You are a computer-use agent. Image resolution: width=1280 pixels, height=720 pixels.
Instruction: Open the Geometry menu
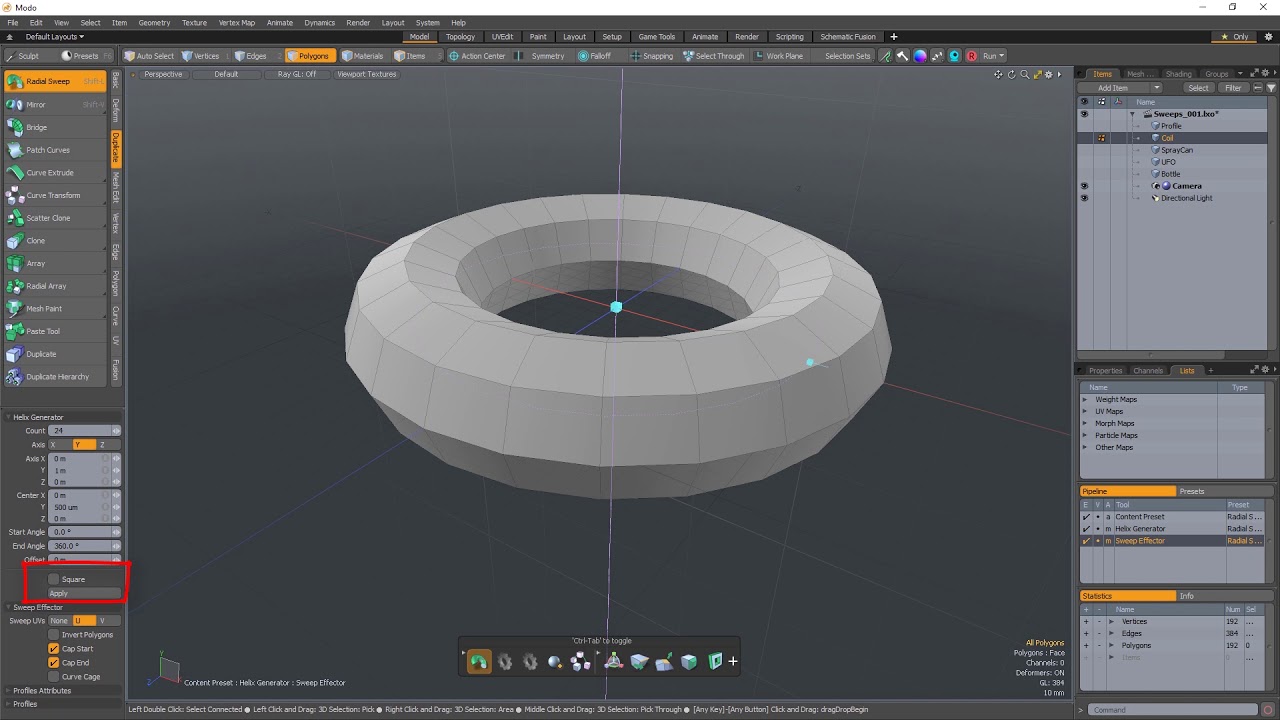154,22
